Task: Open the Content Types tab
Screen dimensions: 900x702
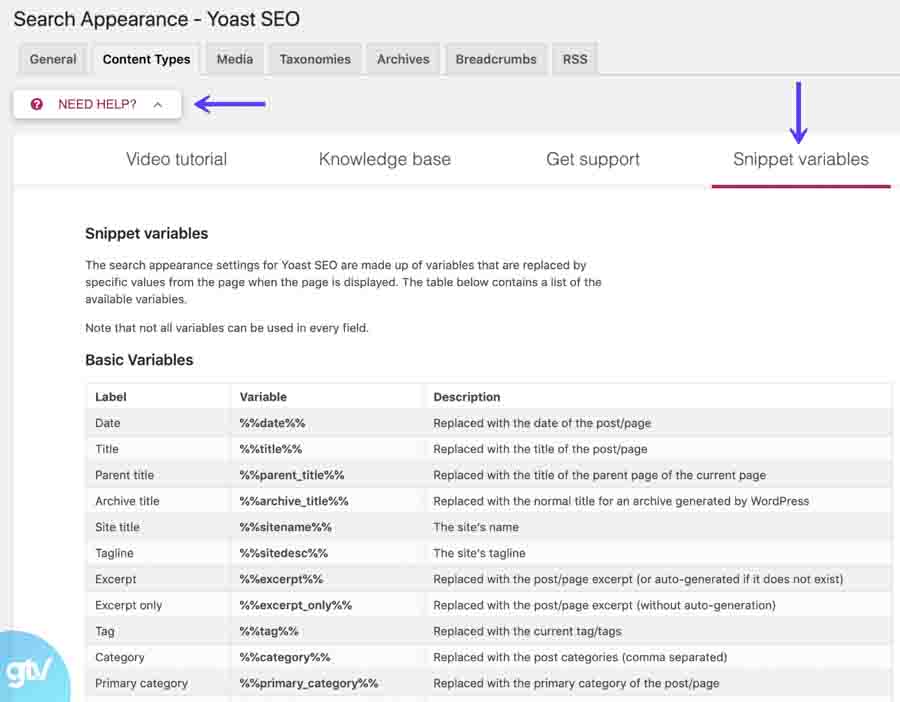Action: tap(146, 59)
